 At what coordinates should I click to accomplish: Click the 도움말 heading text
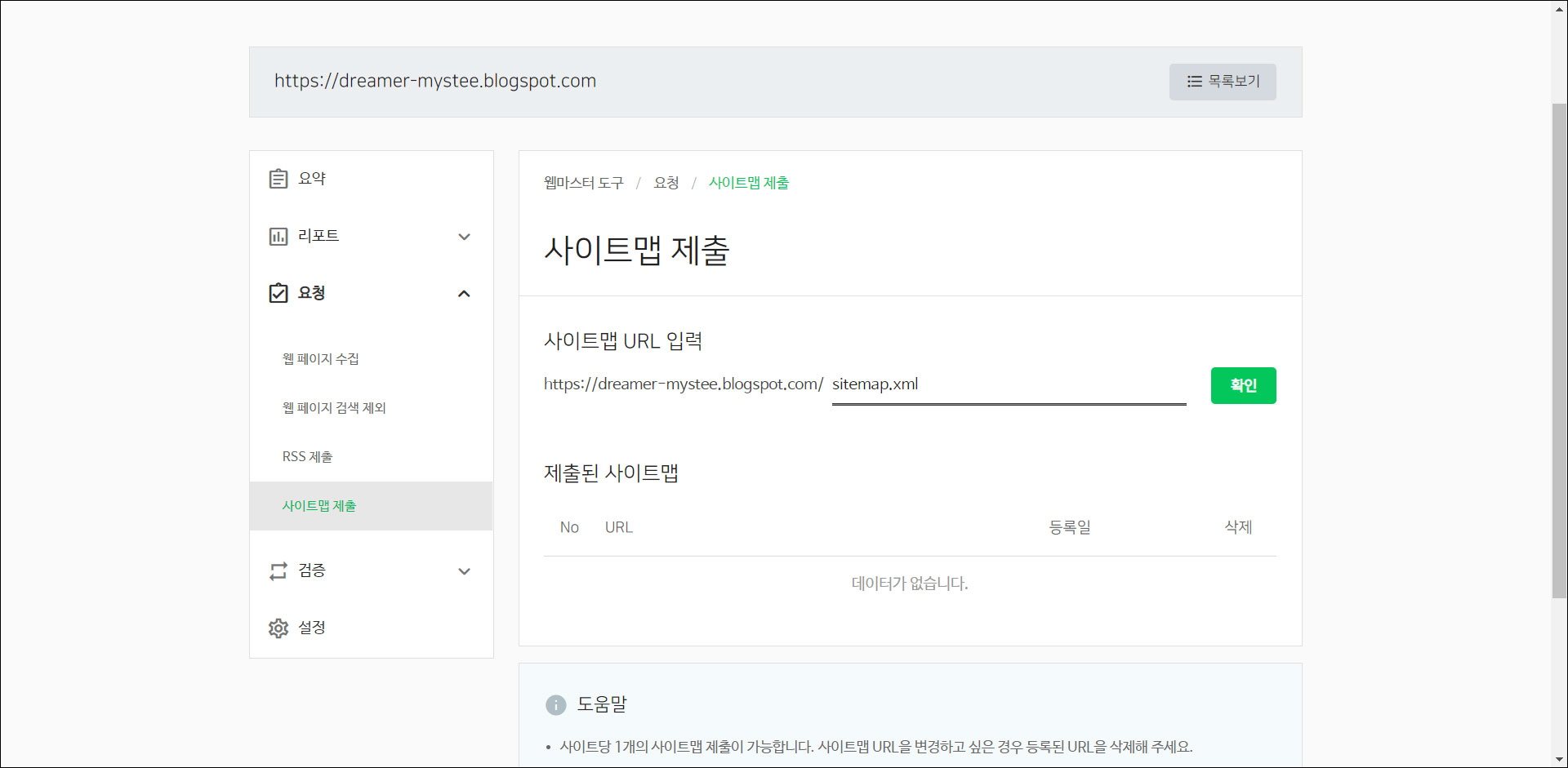602,704
